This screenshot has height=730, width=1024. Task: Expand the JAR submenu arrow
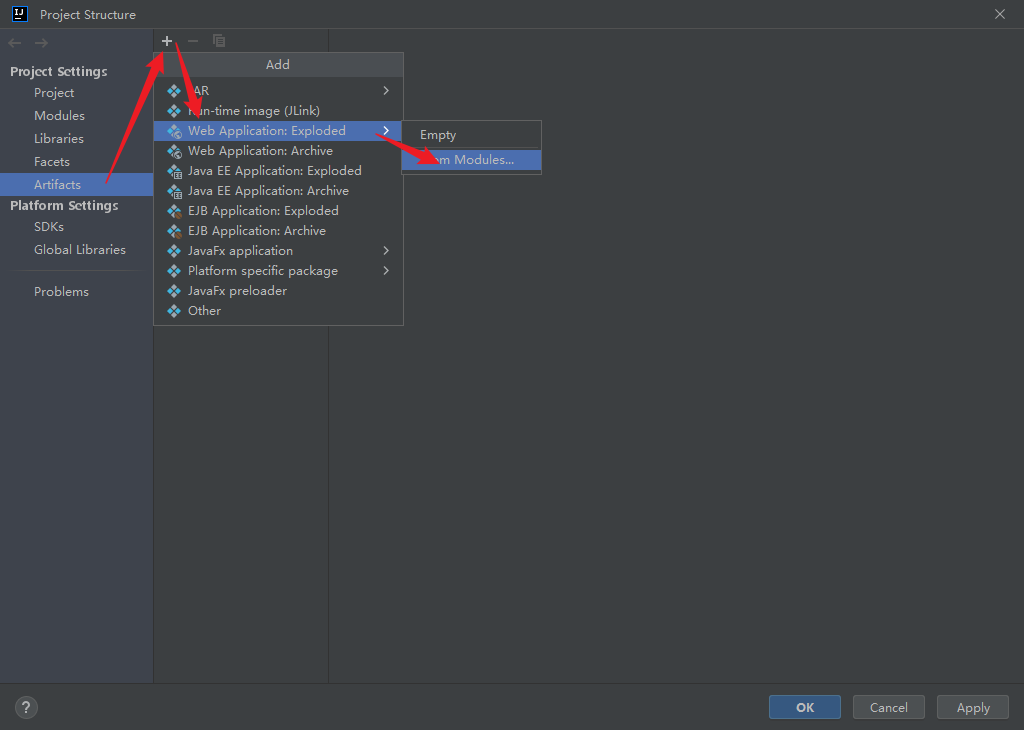pyautogui.click(x=386, y=91)
